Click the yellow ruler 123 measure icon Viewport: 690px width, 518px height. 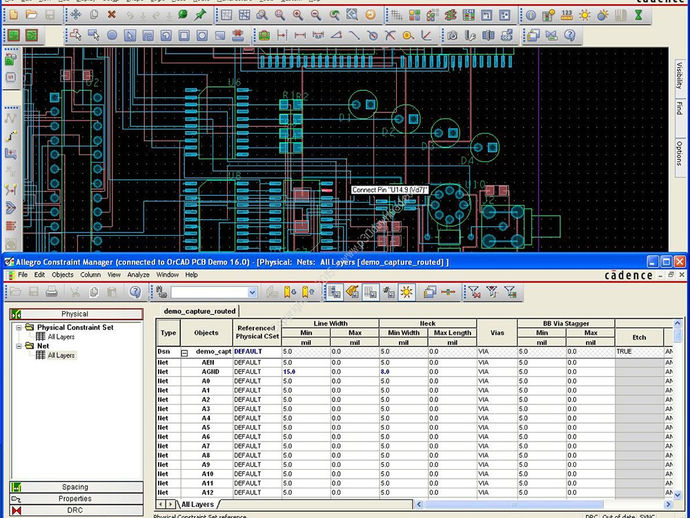click(x=567, y=15)
